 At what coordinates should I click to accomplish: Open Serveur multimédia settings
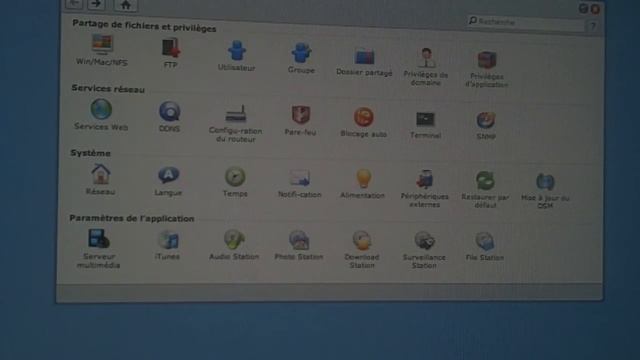click(x=98, y=248)
